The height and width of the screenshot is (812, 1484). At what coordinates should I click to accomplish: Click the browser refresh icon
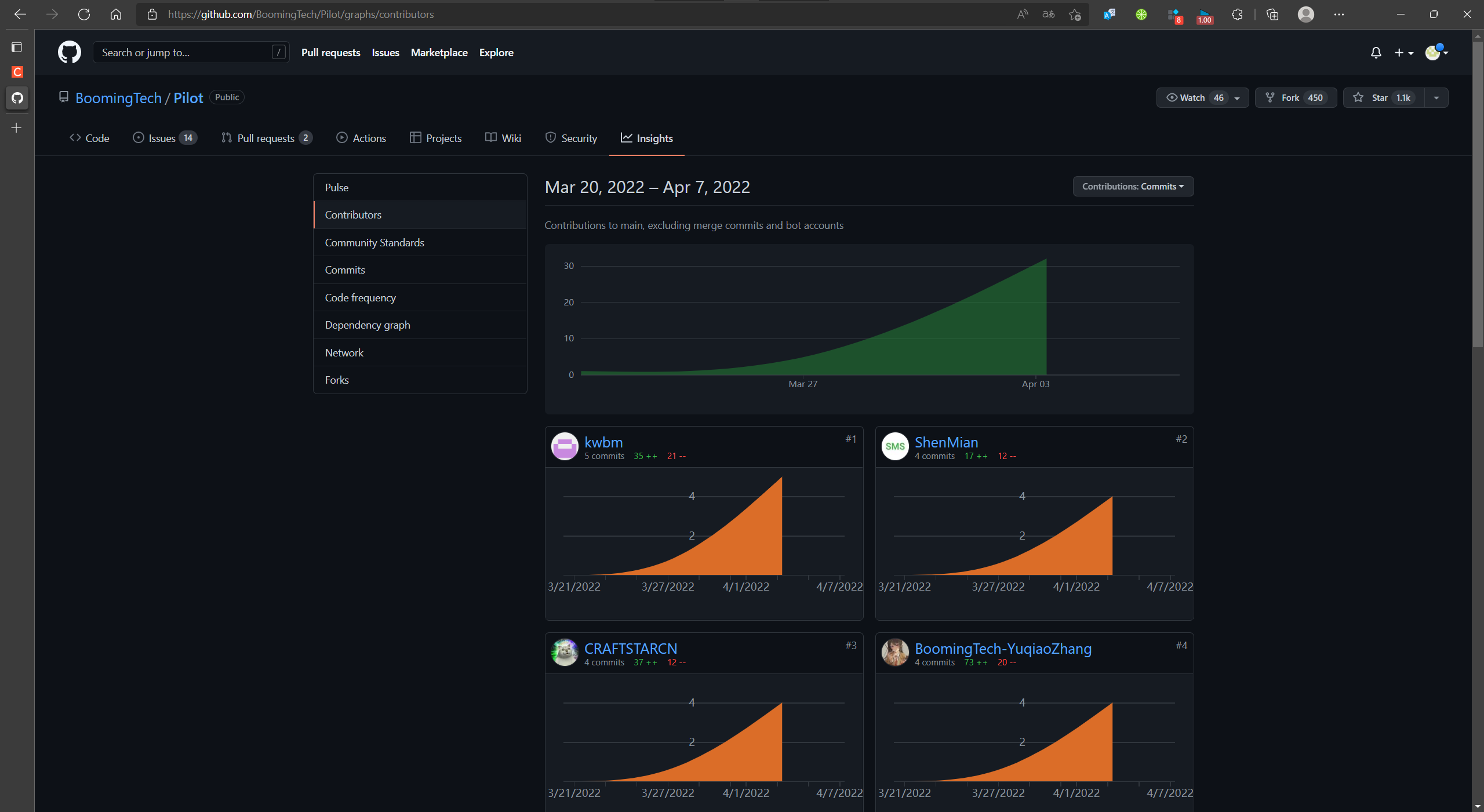coord(84,14)
